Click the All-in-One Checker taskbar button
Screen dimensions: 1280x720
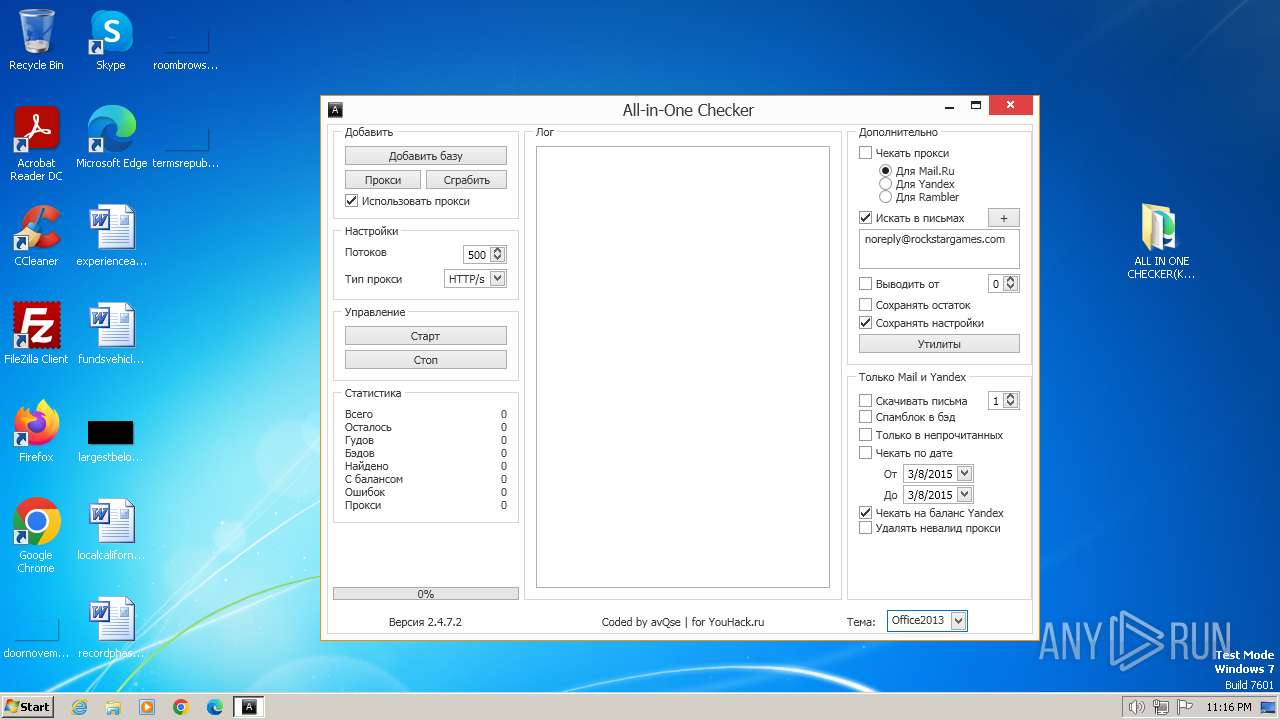pos(250,707)
